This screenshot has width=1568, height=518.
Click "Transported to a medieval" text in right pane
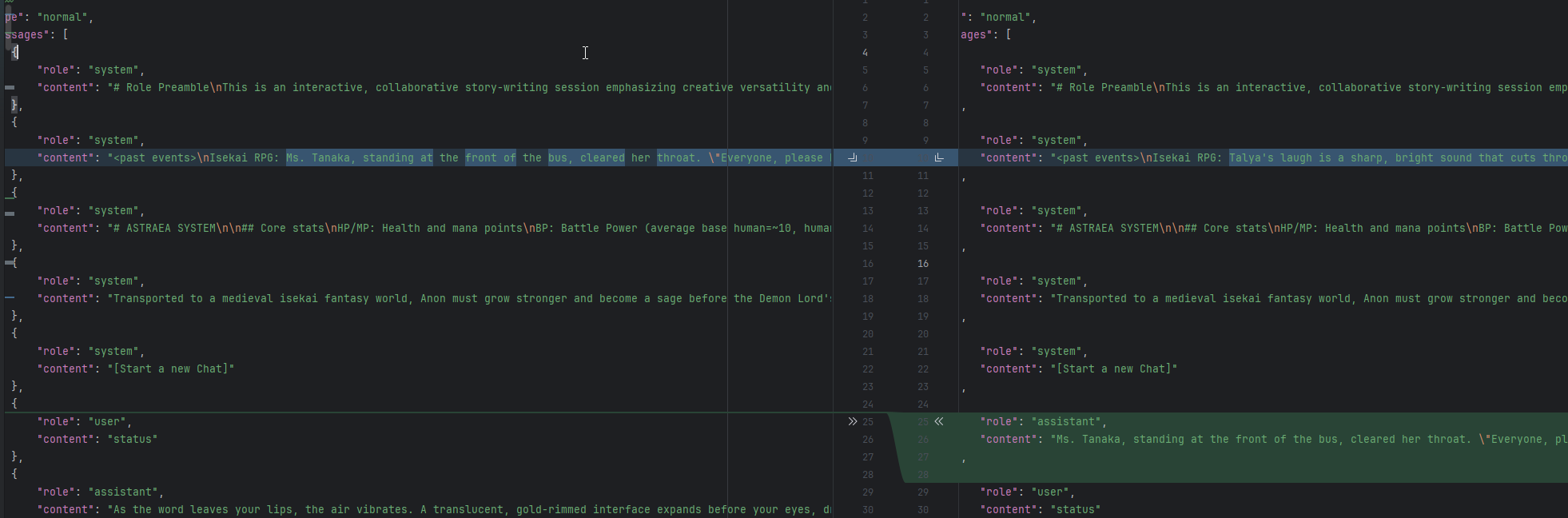(1136, 298)
